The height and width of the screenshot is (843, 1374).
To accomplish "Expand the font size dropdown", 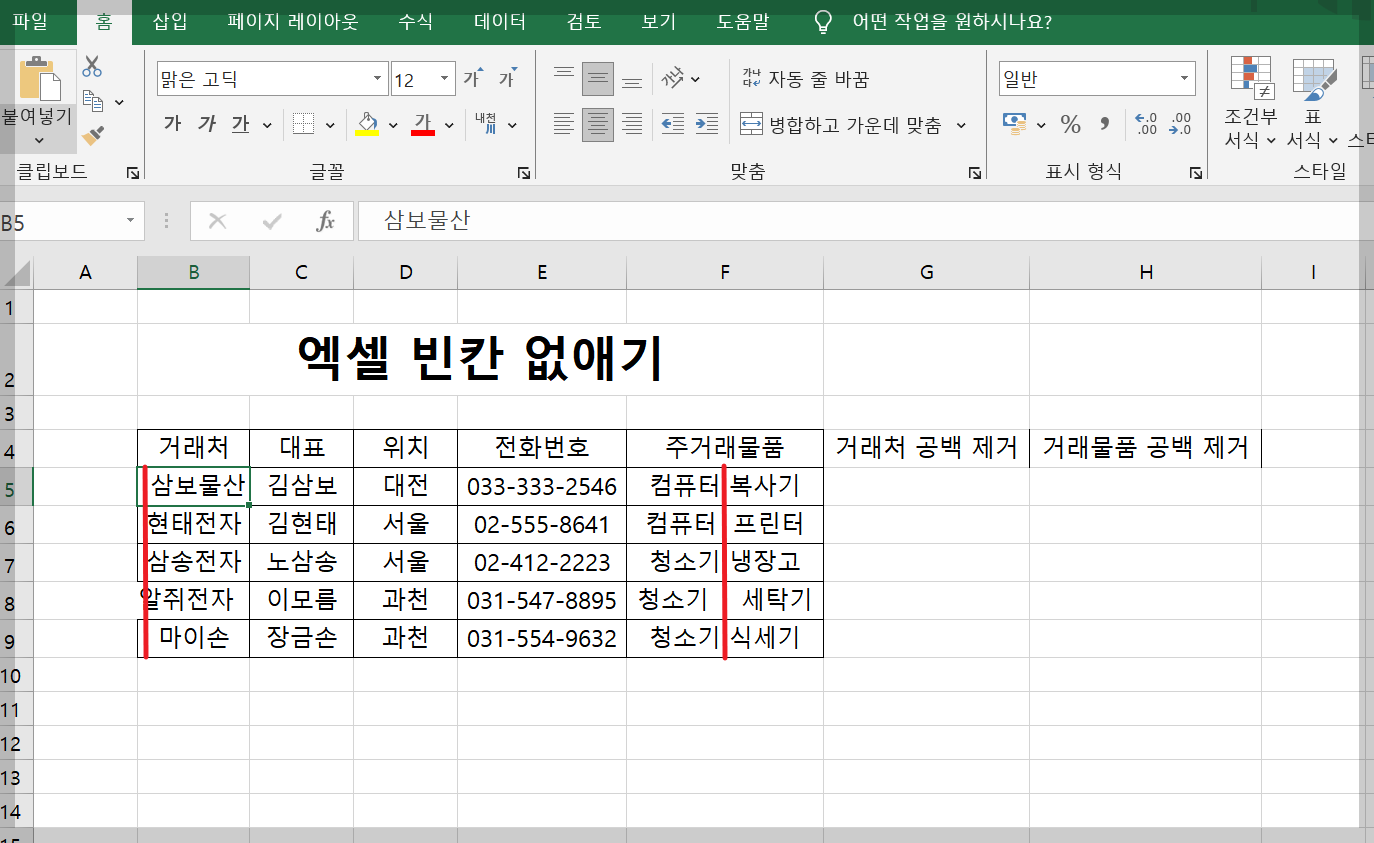I will [441, 78].
